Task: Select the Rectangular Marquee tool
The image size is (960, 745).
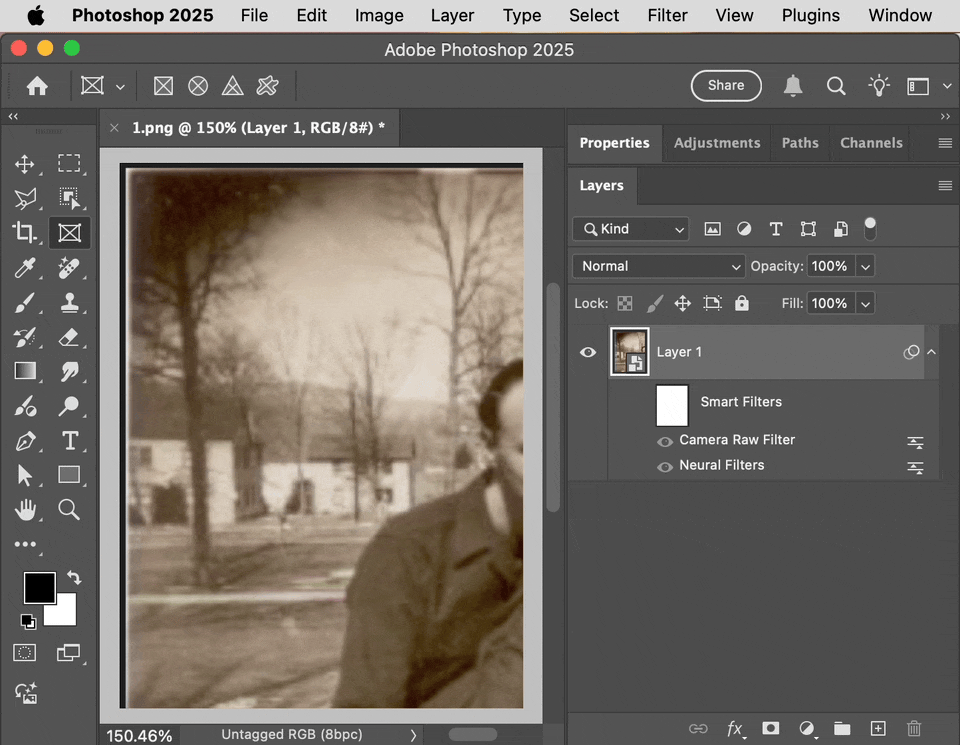Action: pyautogui.click(x=69, y=163)
